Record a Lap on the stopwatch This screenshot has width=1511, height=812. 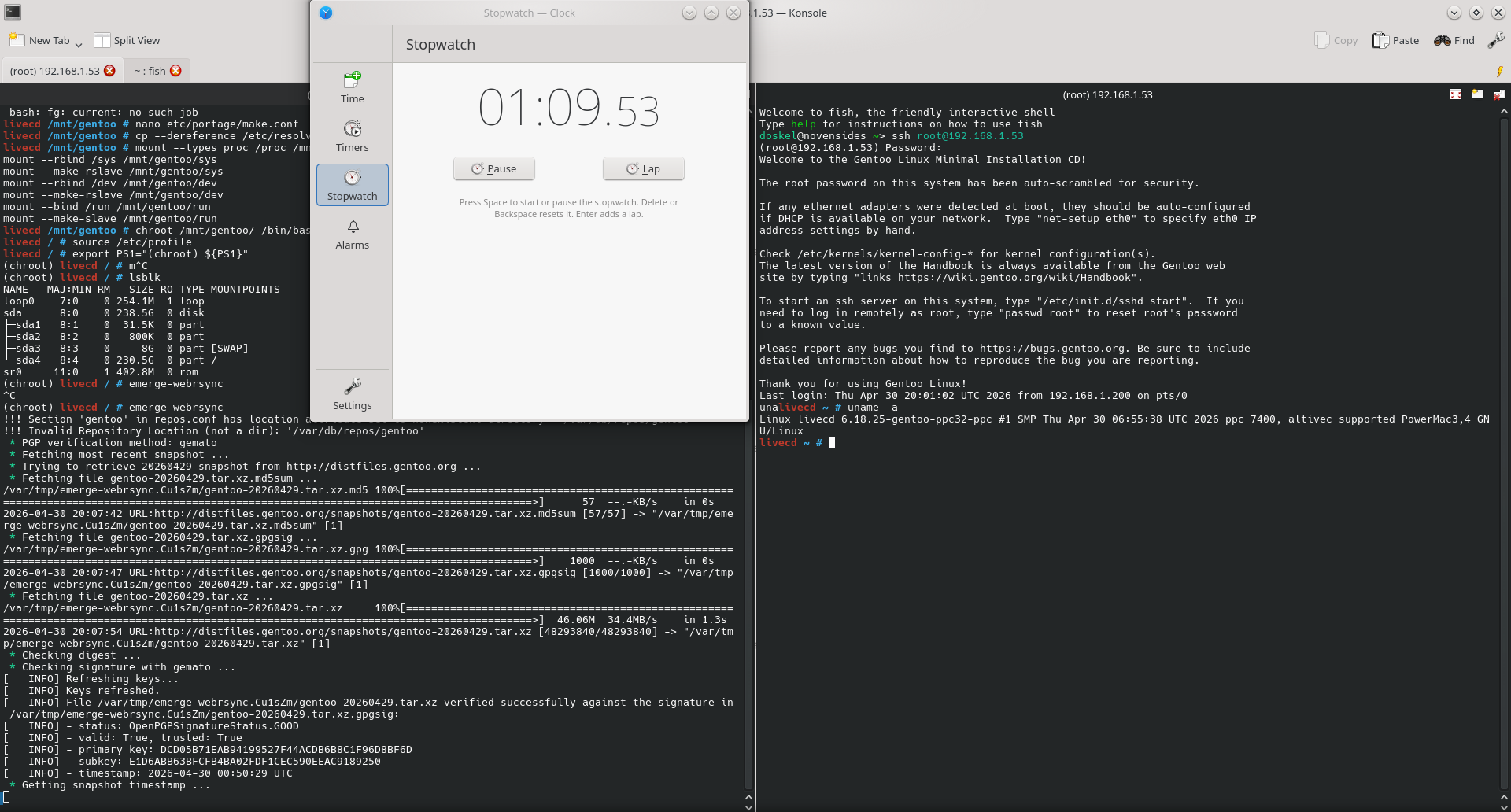pyautogui.click(x=643, y=168)
